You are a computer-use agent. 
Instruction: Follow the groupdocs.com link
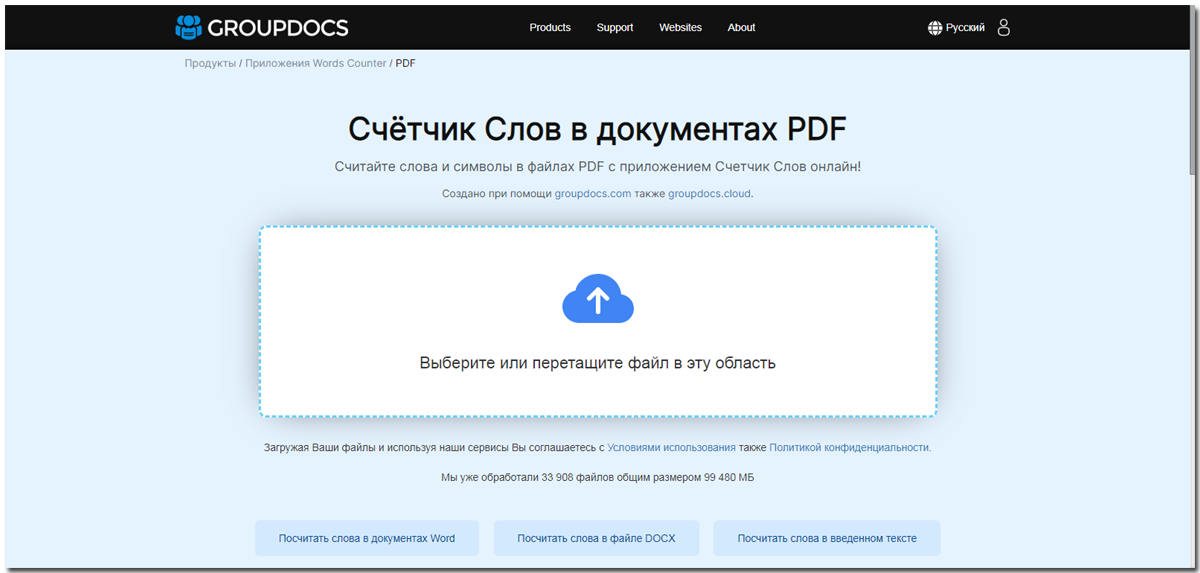(x=593, y=194)
